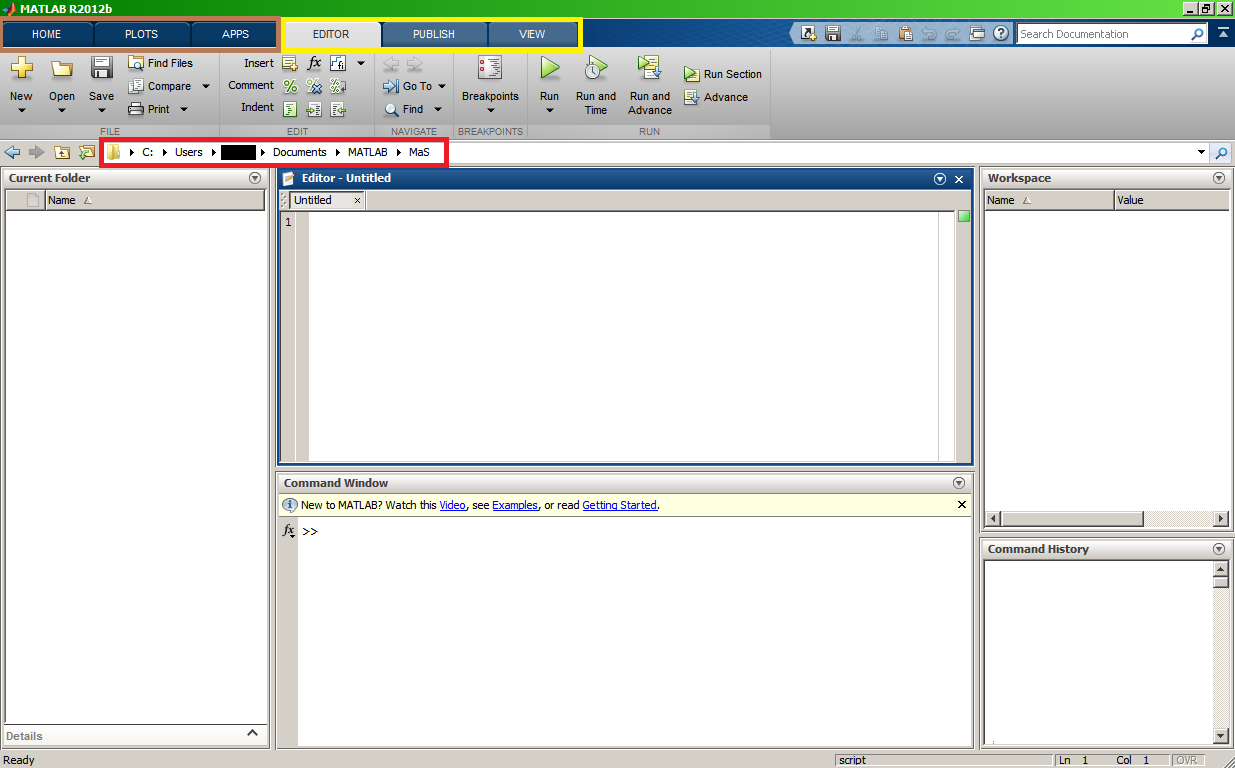Expand the Details panel chevron
The width and height of the screenshot is (1235, 768).
[252, 734]
